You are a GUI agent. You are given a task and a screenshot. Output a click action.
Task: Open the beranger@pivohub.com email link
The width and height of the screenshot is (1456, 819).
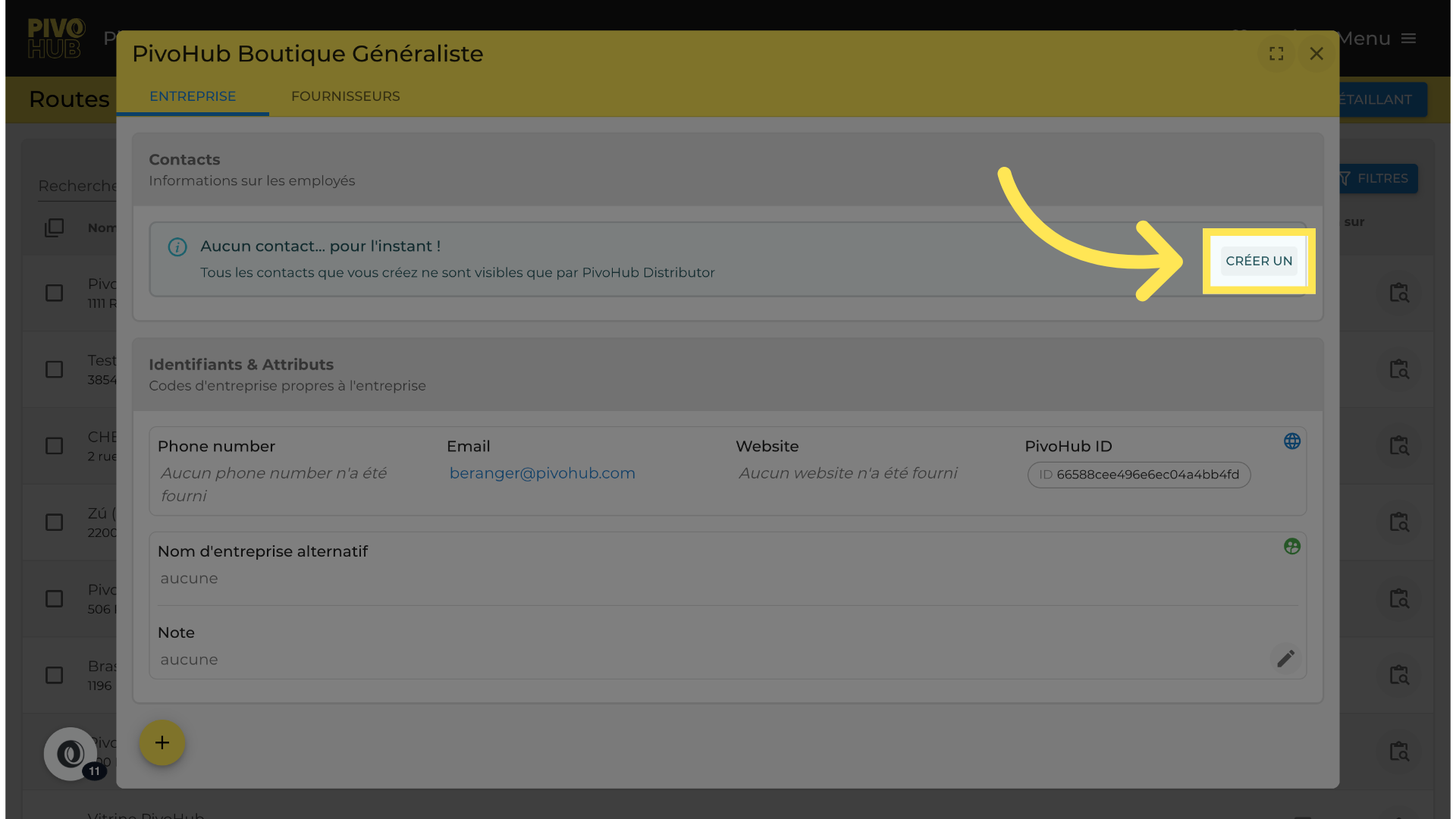(542, 473)
